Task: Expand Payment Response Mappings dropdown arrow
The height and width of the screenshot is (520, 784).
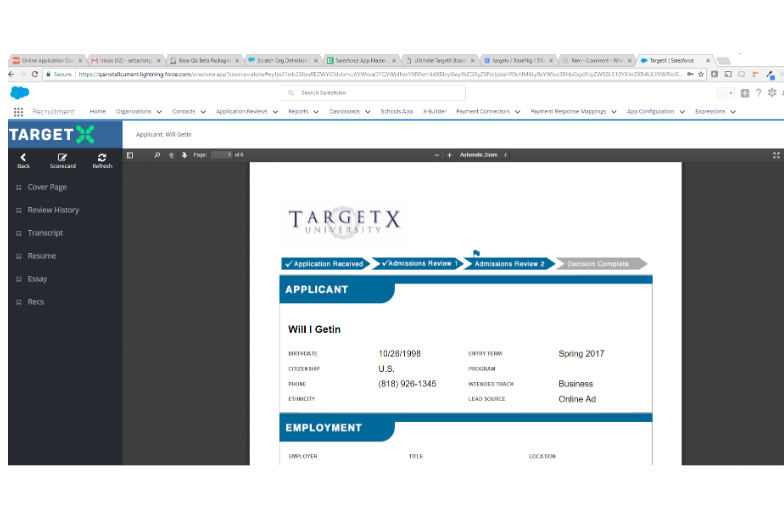Action: (614, 112)
